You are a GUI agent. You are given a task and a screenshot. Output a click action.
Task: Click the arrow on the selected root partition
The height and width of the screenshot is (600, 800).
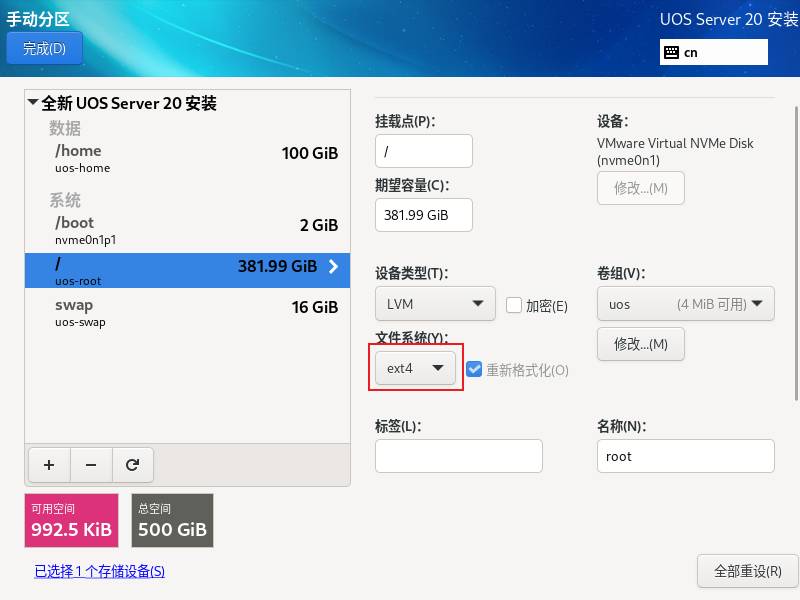tap(333, 266)
